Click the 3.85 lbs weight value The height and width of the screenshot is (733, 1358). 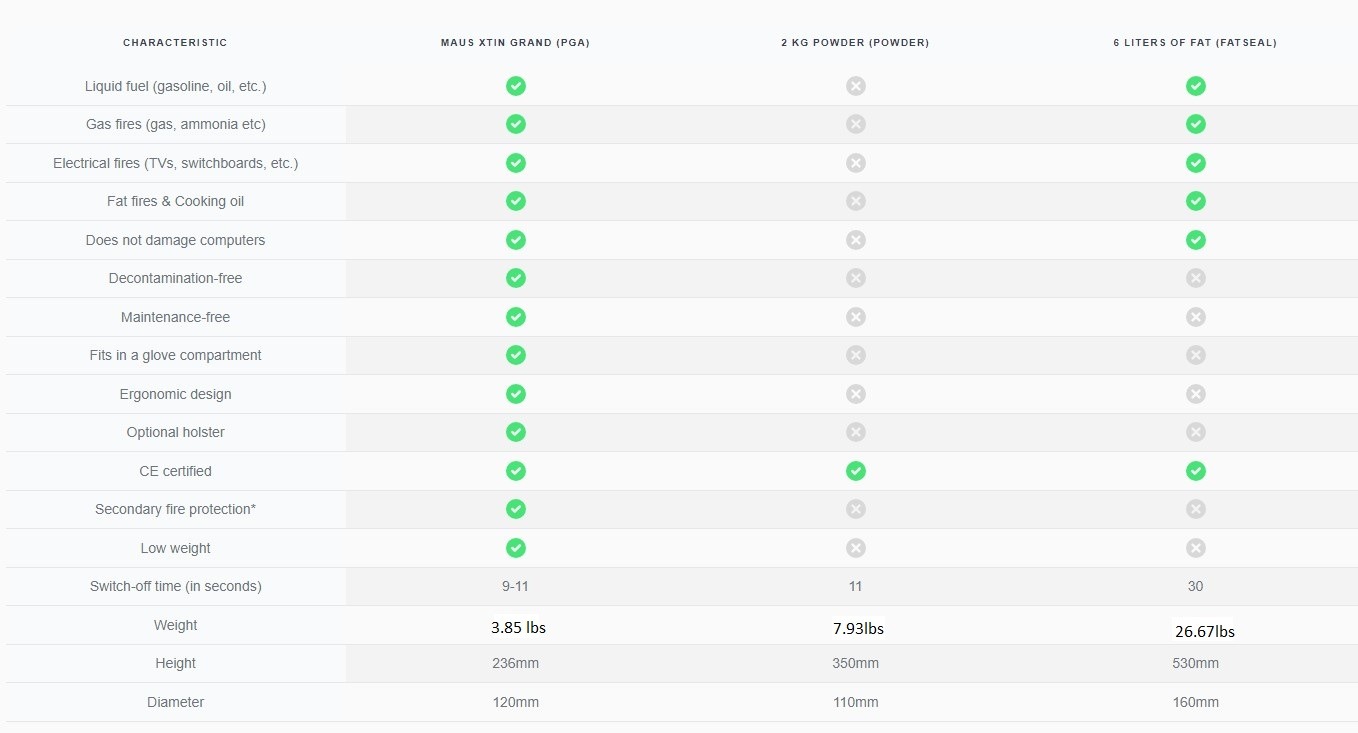(518, 628)
